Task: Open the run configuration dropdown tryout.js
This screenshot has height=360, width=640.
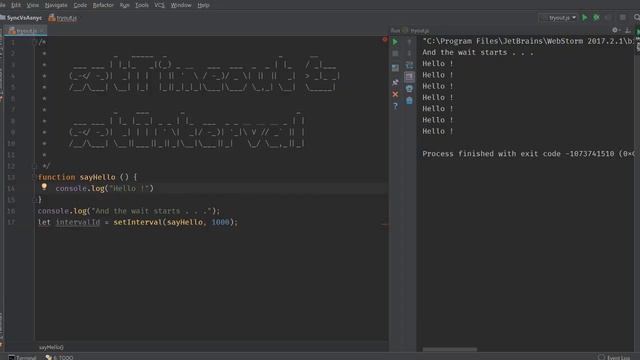Action: (x=558, y=18)
